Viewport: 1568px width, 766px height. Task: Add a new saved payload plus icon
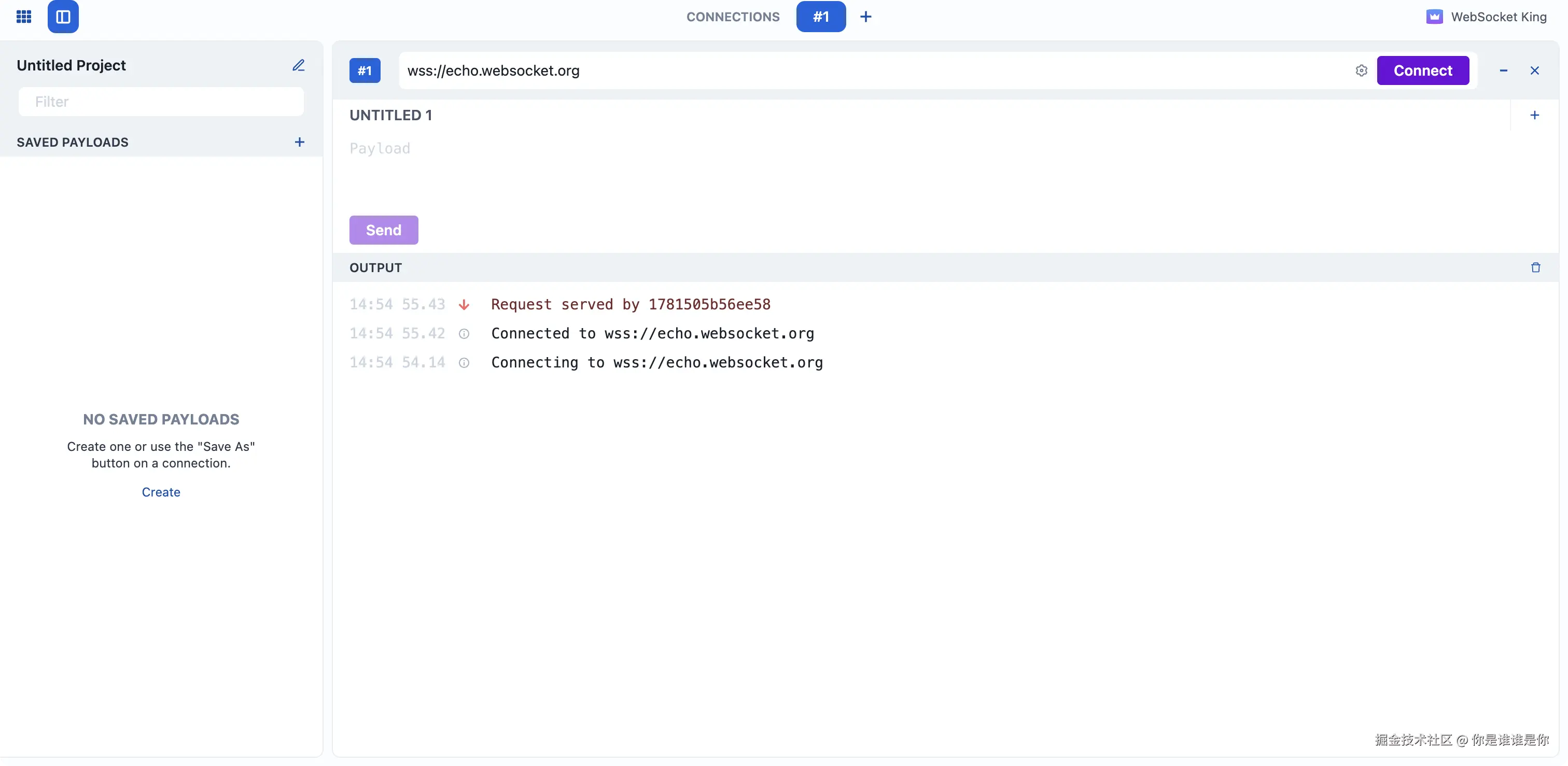300,142
